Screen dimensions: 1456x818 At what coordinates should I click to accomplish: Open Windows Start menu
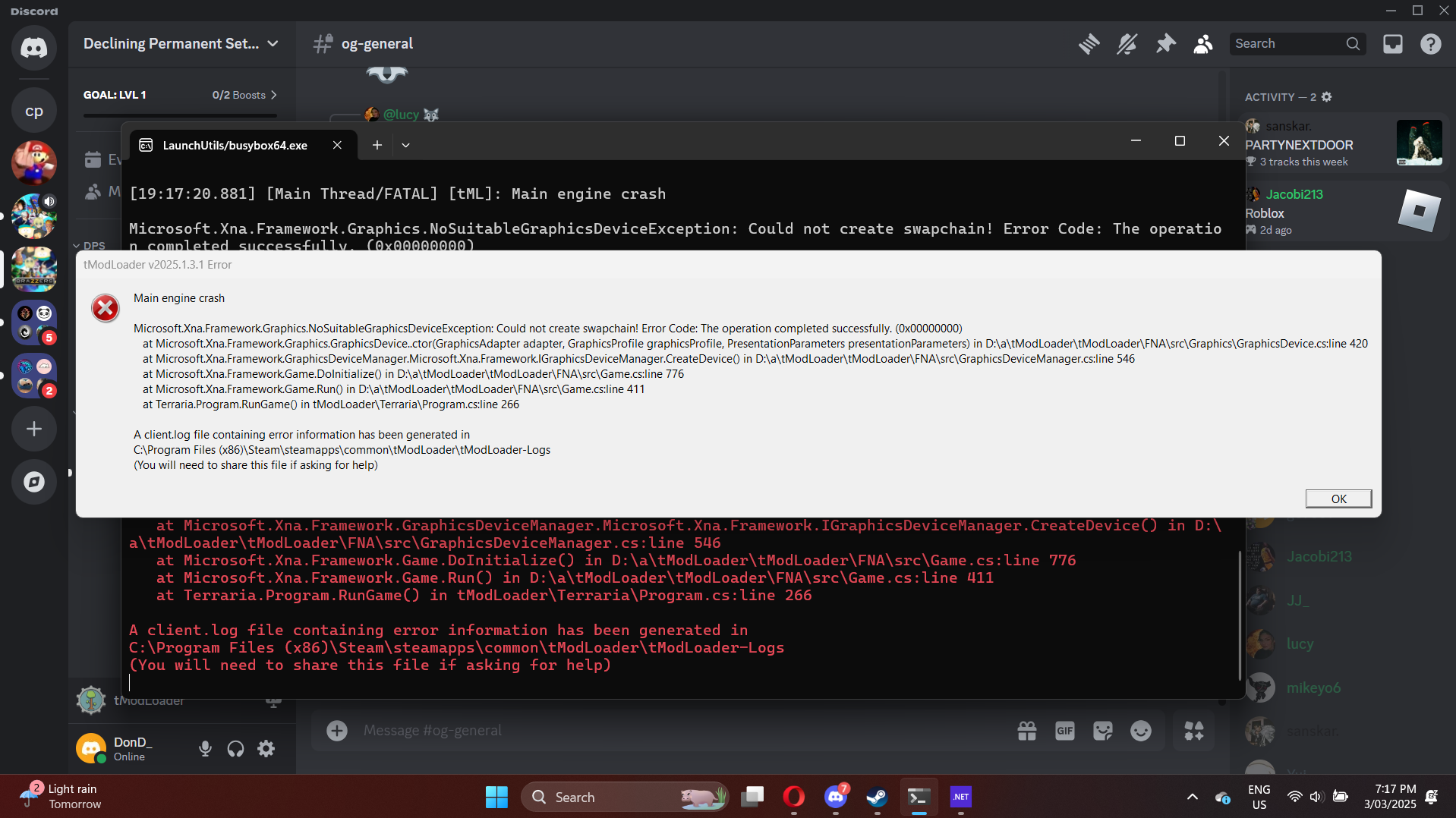point(496,797)
